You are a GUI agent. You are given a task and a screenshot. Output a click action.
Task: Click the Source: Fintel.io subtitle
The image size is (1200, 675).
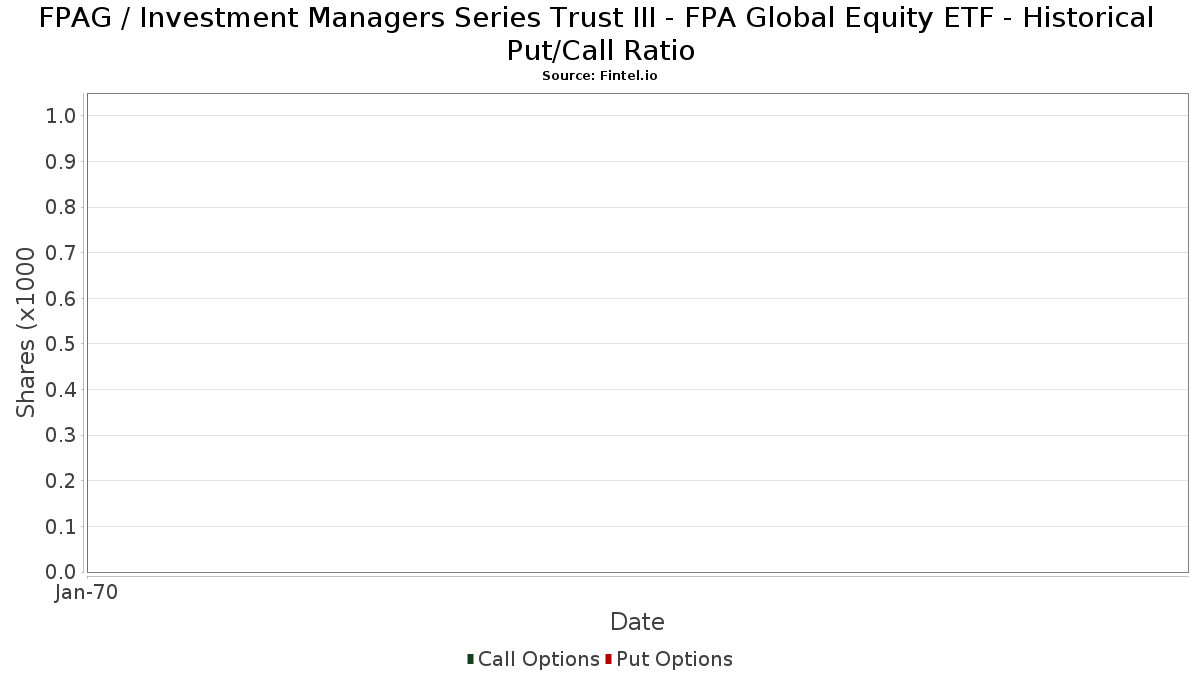(600, 75)
